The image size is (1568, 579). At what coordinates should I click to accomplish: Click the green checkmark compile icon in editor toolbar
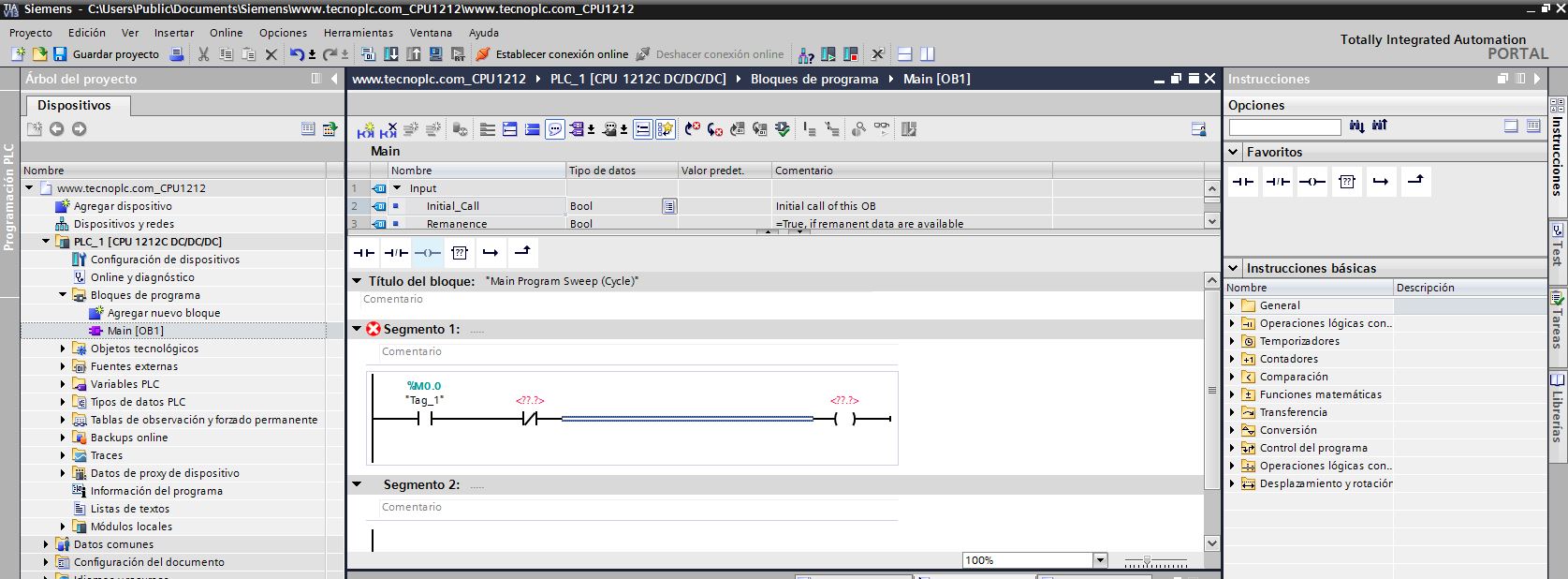[783, 129]
